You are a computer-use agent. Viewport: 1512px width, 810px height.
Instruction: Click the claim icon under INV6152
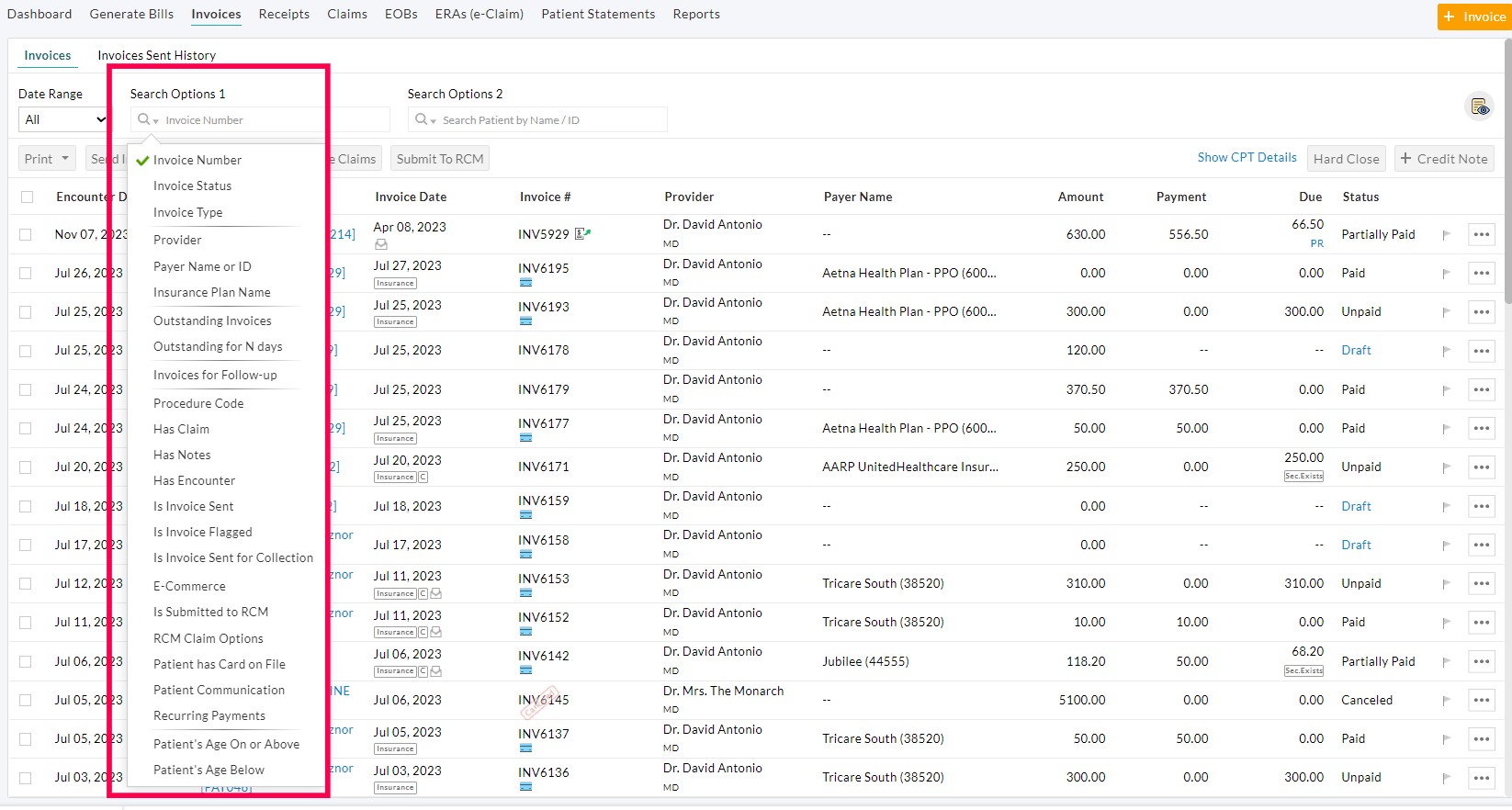coord(525,632)
